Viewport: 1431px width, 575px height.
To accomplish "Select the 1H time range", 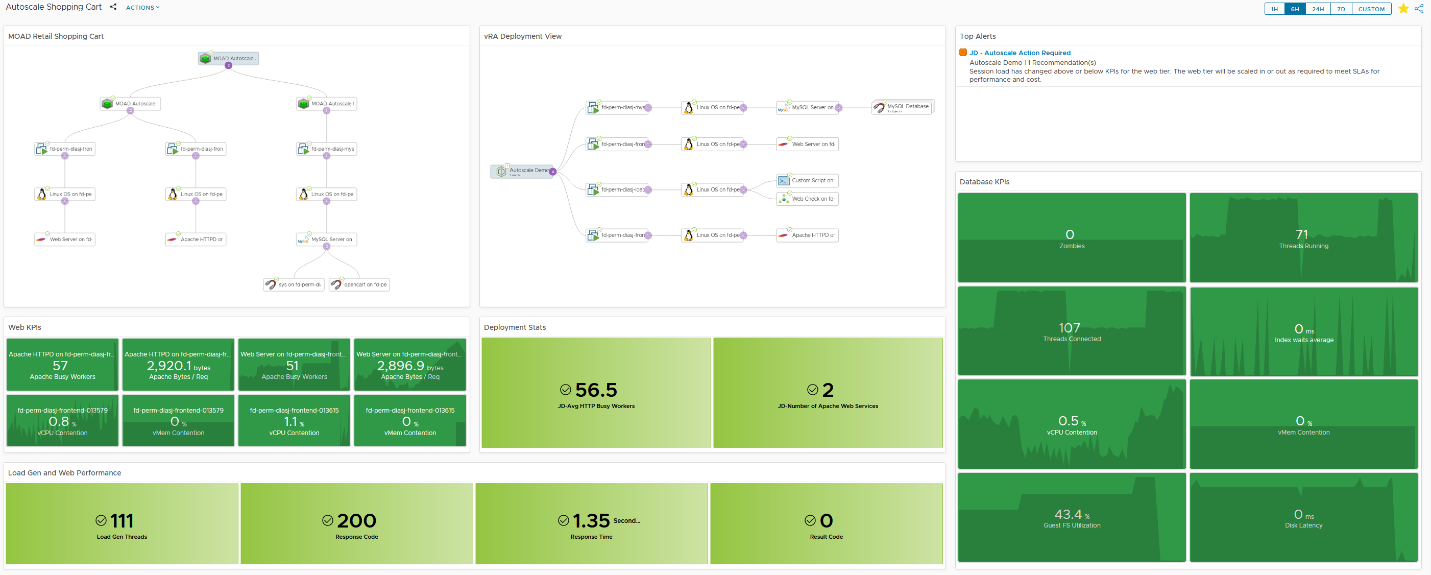I will click(1274, 8).
